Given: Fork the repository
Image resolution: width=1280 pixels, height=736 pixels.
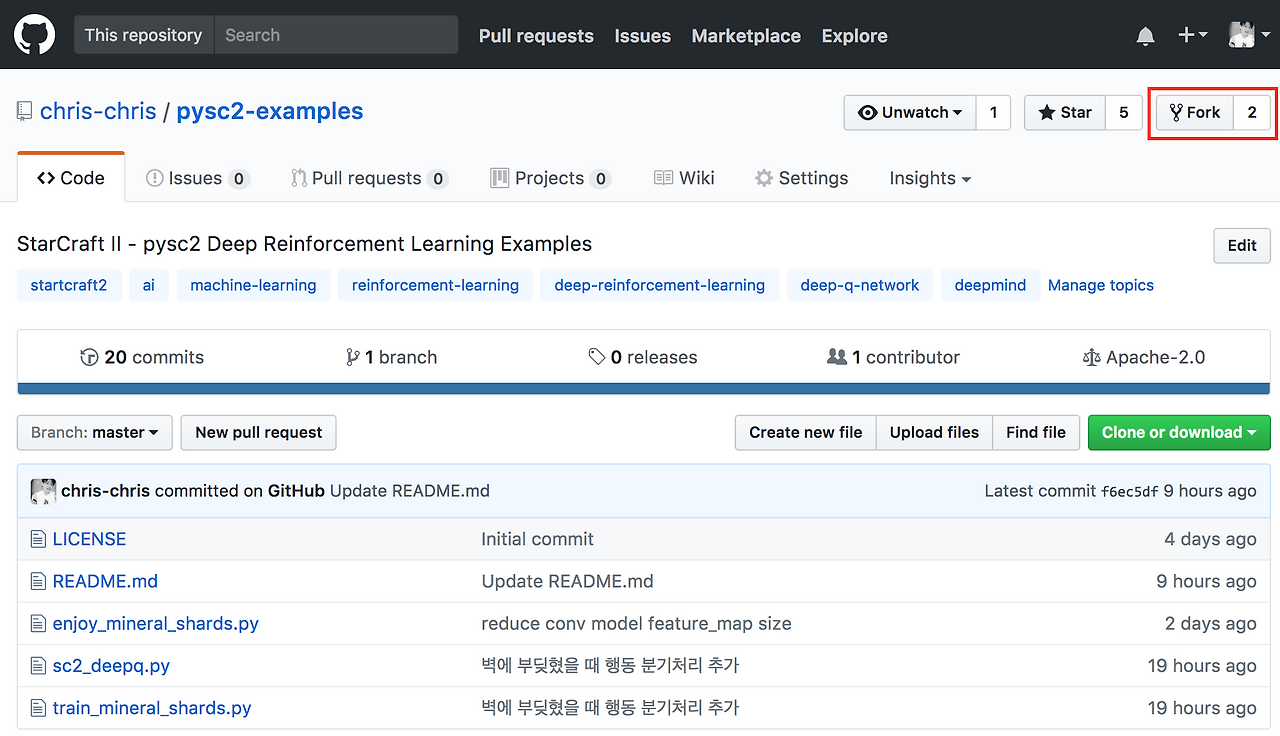Looking at the screenshot, I should (x=1195, y=113).
